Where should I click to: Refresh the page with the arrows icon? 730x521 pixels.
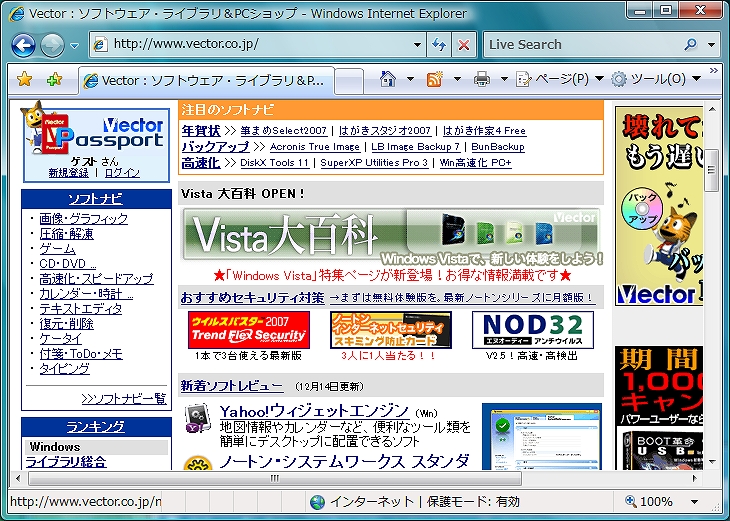click(439, 45)
